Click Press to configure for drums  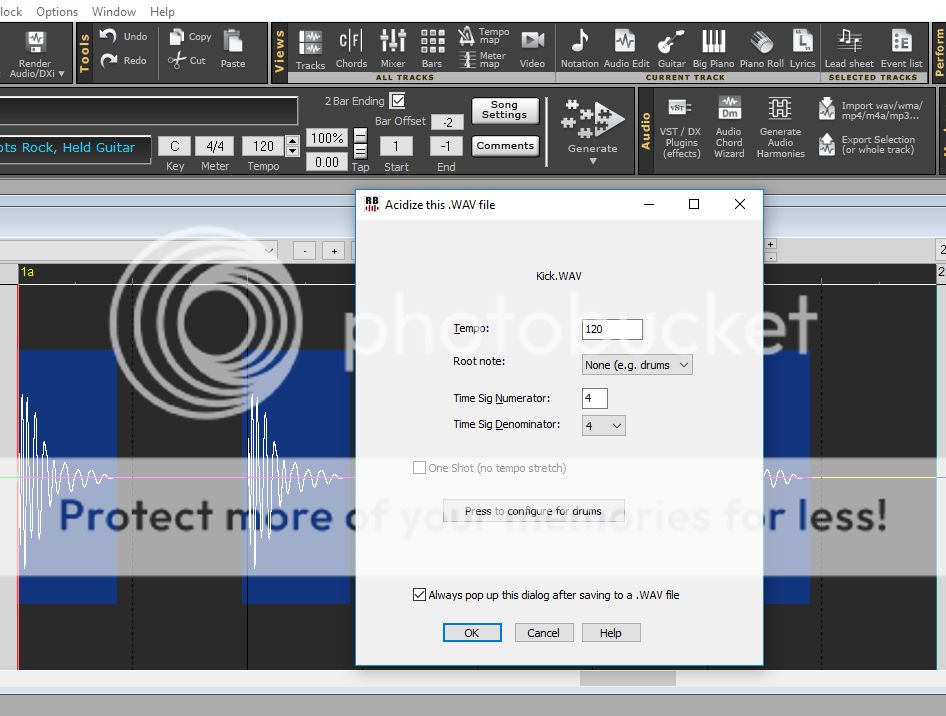coord(533,511)
